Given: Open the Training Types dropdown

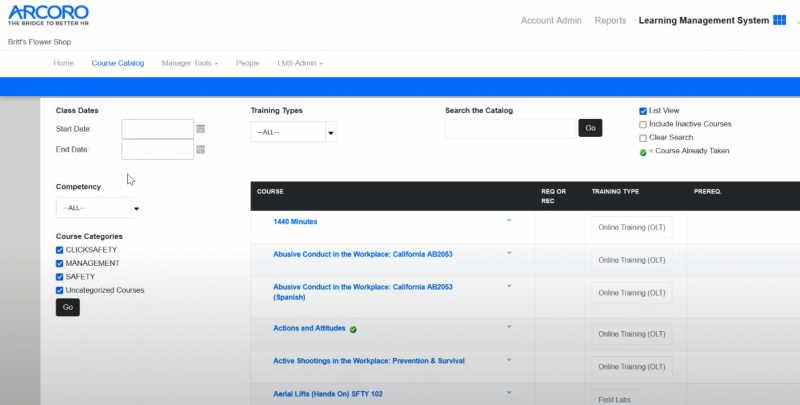Looking at the screenshot, I should (293, 132).
